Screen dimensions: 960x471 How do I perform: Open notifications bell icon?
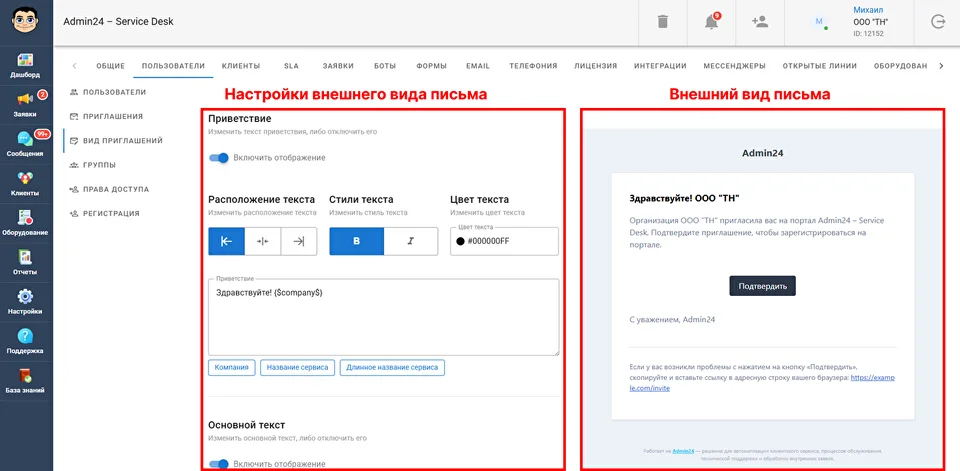[x=712, y=21]
